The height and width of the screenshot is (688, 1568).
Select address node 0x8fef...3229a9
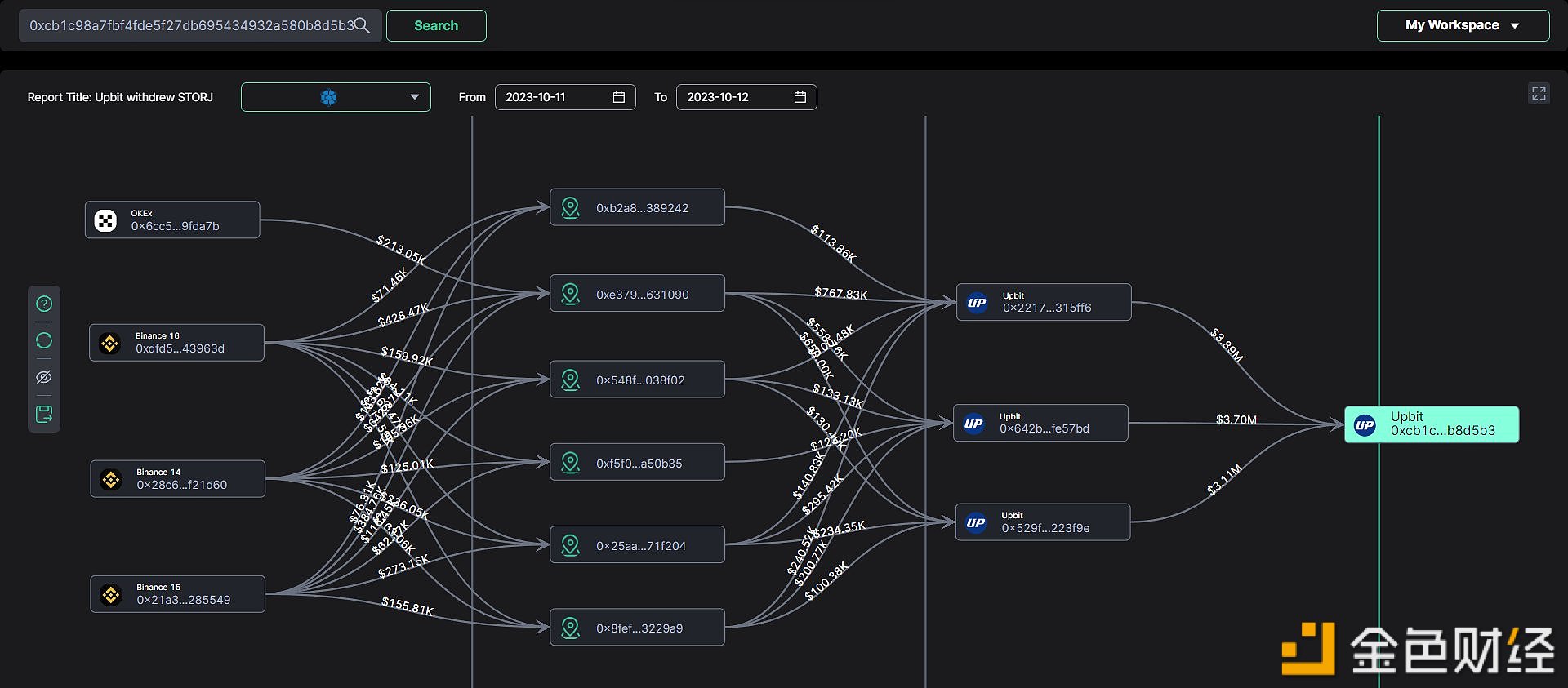(637, 628)
